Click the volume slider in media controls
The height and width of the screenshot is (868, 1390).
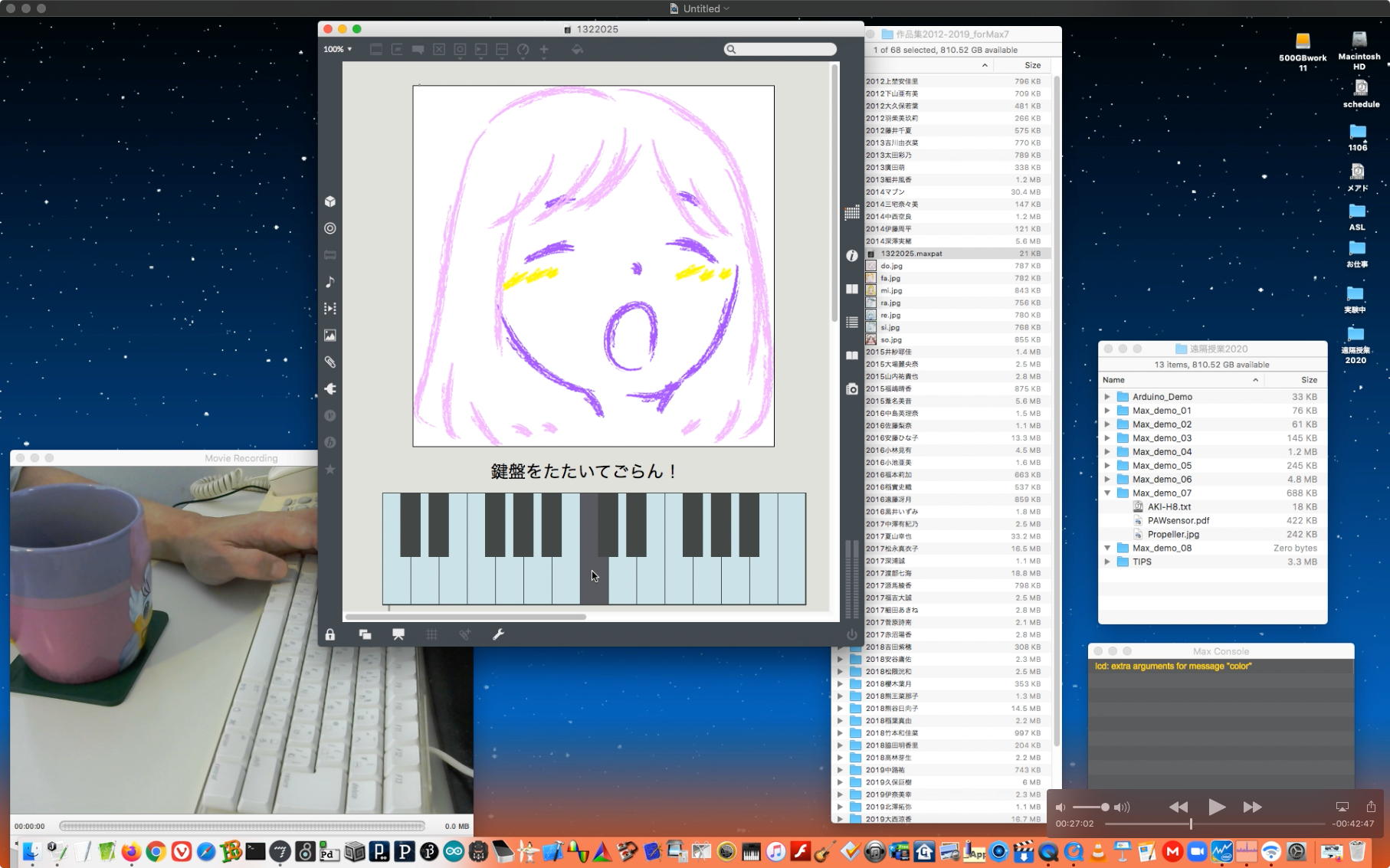click(x=1090, y=807)
